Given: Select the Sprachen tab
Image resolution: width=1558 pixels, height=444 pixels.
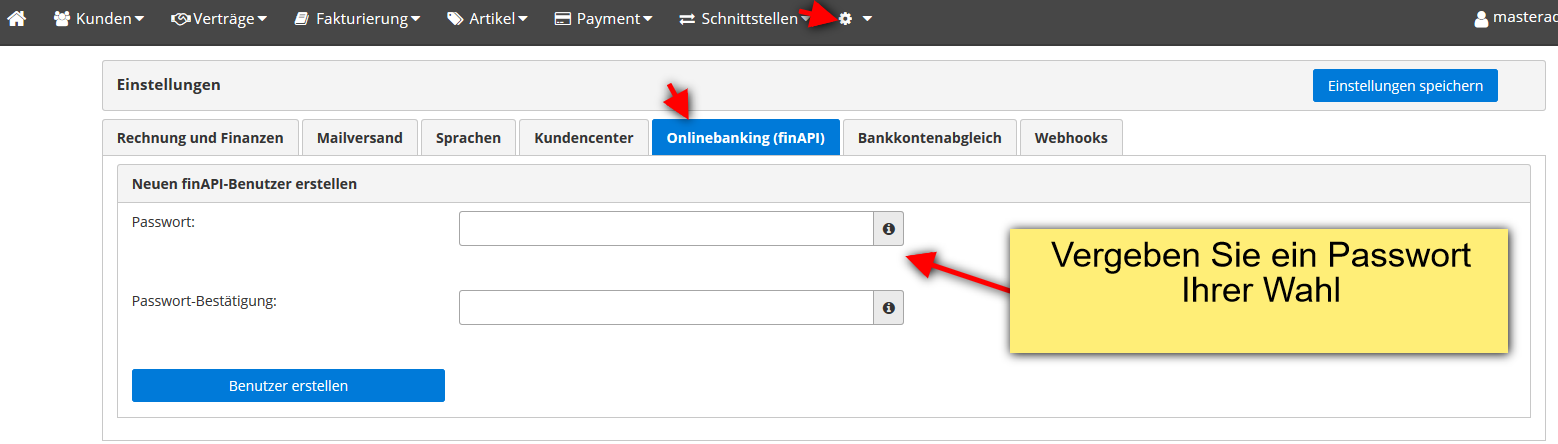Looking at the screenshot, I should 468,138.
